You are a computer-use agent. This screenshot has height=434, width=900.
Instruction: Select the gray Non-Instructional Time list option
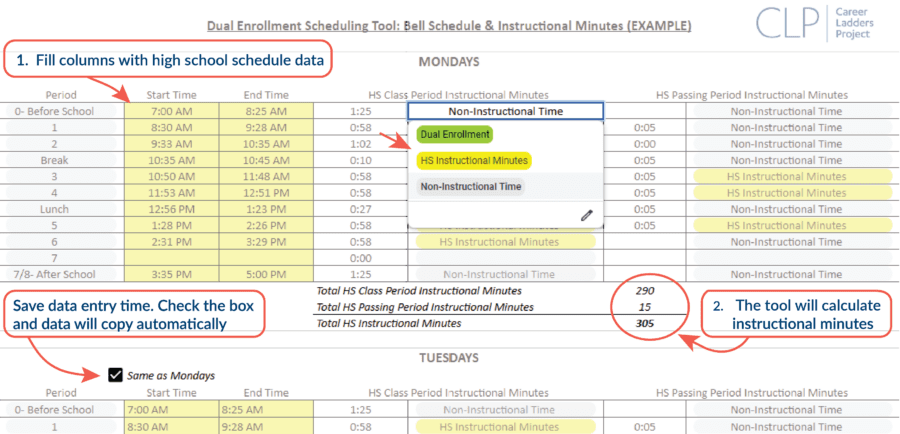click(471, 187)
